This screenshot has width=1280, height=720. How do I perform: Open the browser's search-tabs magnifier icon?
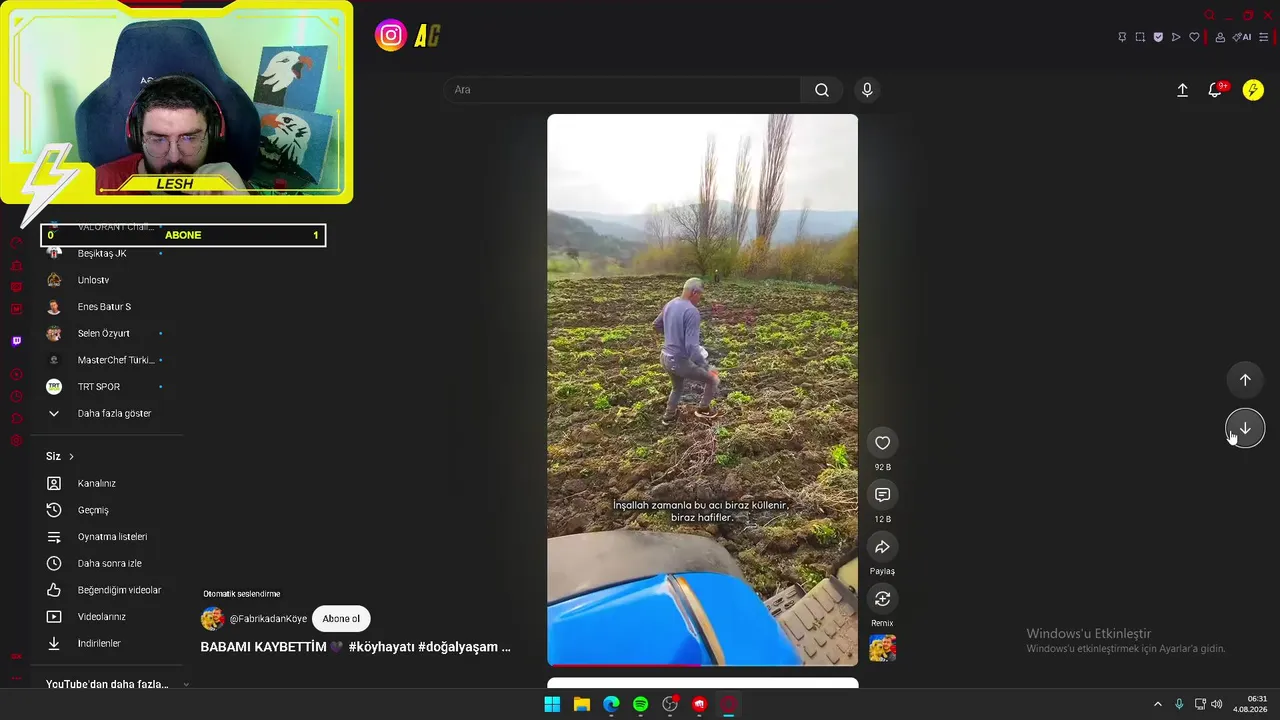pos(1209,15)
